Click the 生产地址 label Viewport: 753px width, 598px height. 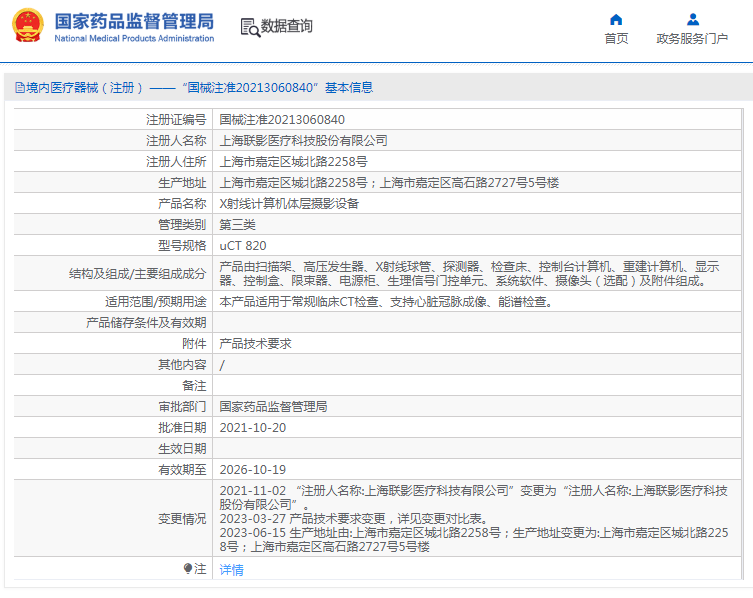tap(182, 183)
